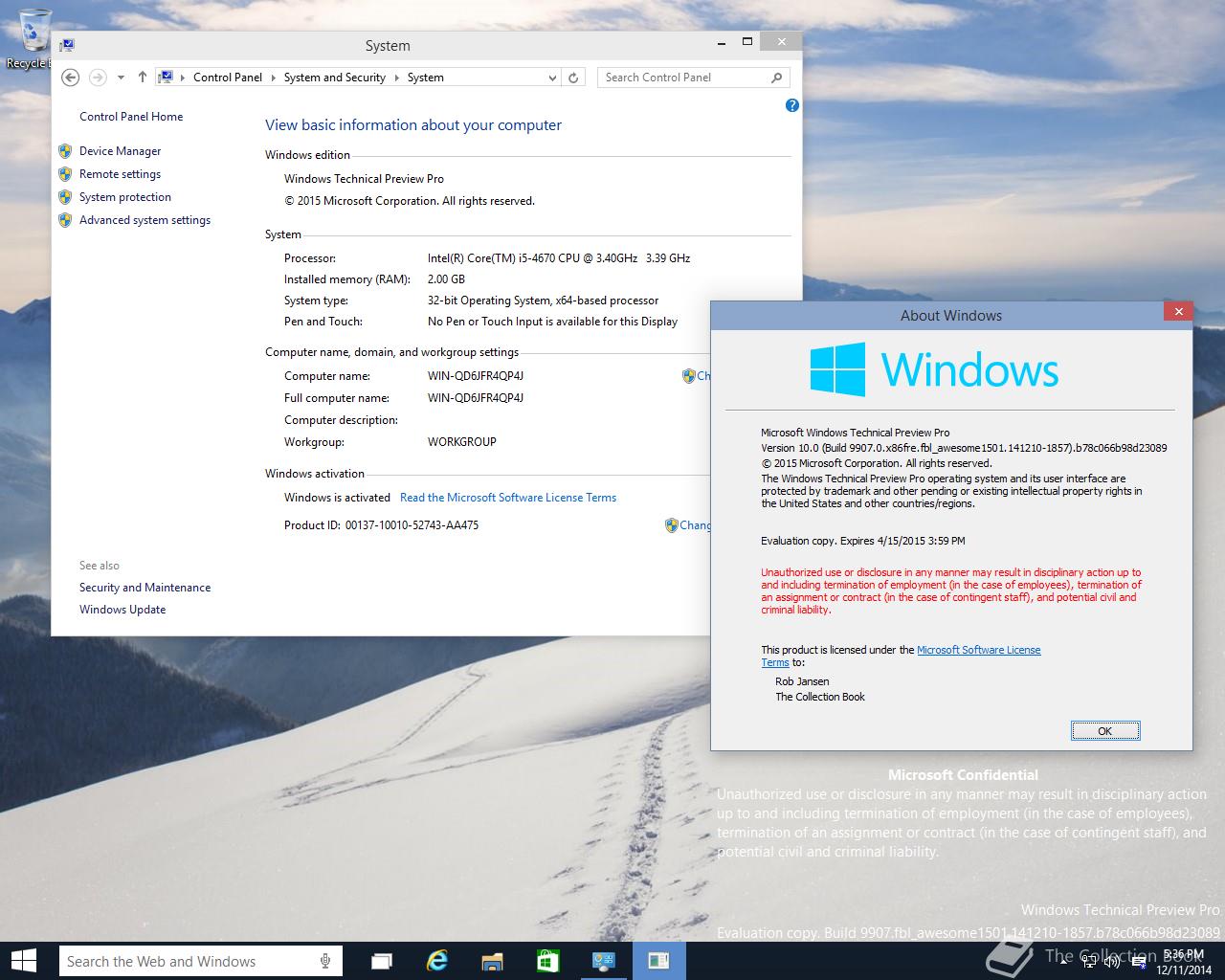
Task: Open File Explorer from the taskbar
Action: coord(493,961)
